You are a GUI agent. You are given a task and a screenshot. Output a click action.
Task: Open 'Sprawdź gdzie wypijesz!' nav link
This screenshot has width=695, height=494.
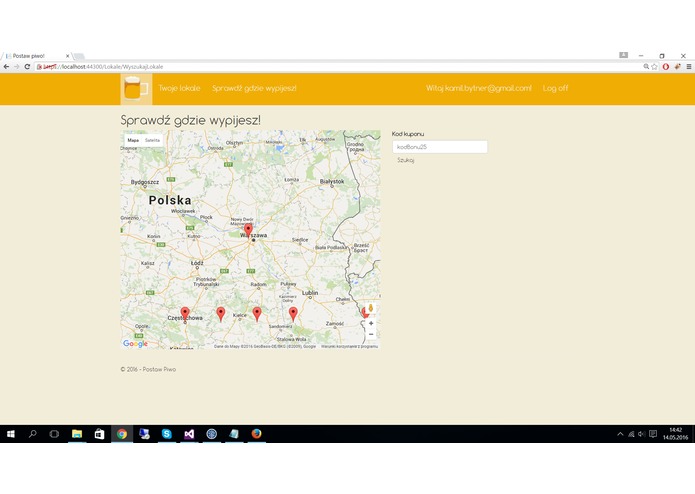point(254,88)
